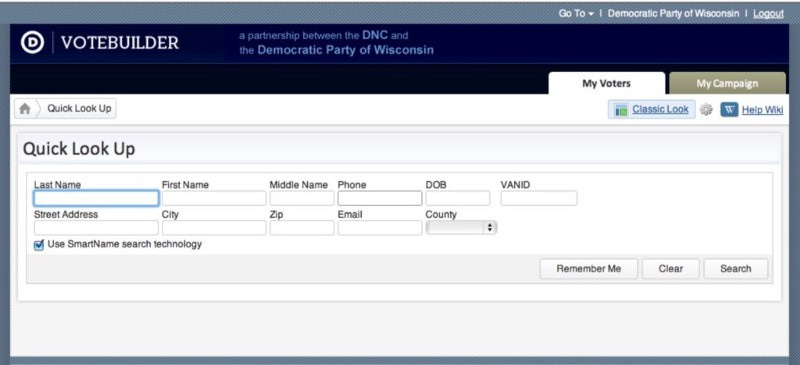
Task: Focus the Email input field
Action: pos(380,228)
